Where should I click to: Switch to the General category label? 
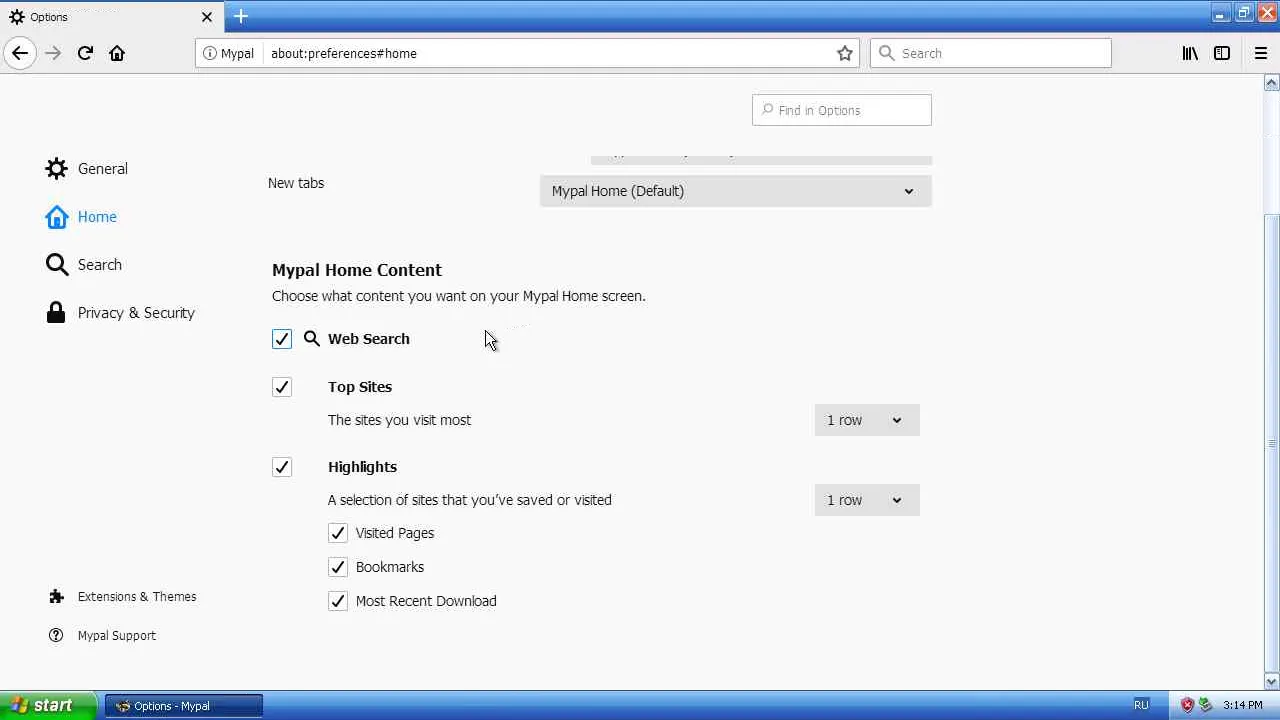[103, 168]
